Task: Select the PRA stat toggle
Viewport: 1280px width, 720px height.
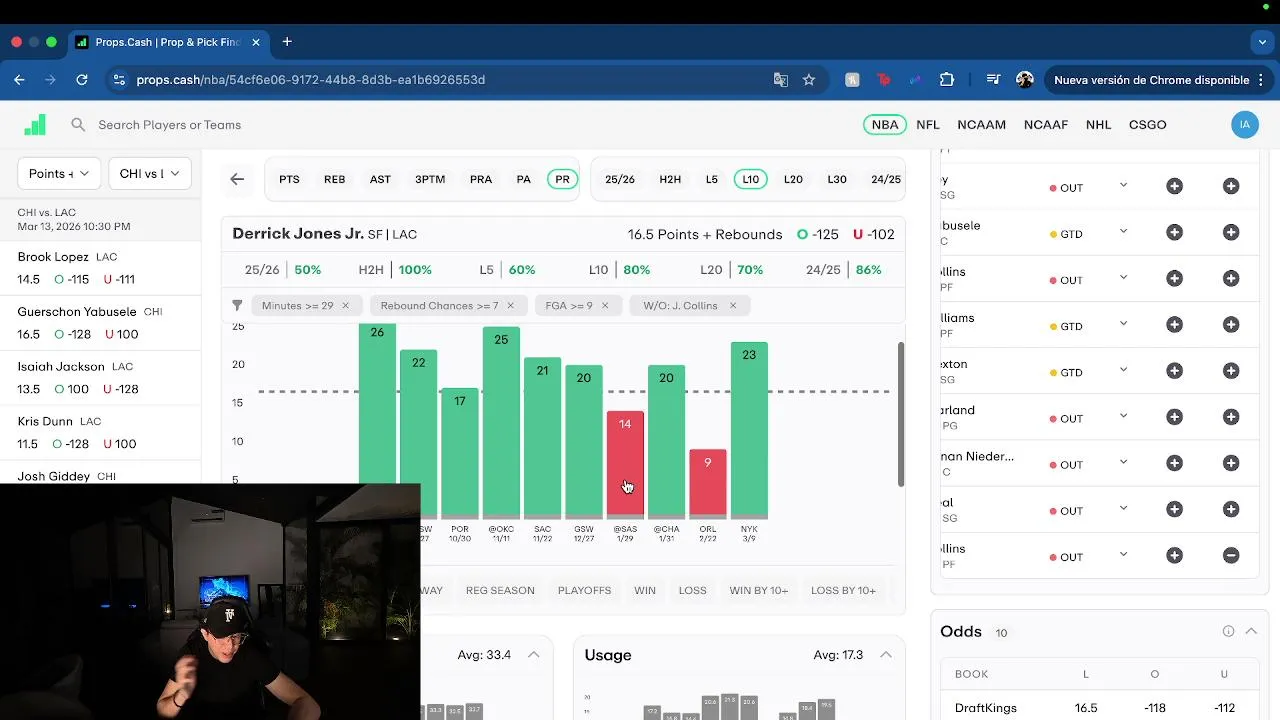Action: click(481, 179)
